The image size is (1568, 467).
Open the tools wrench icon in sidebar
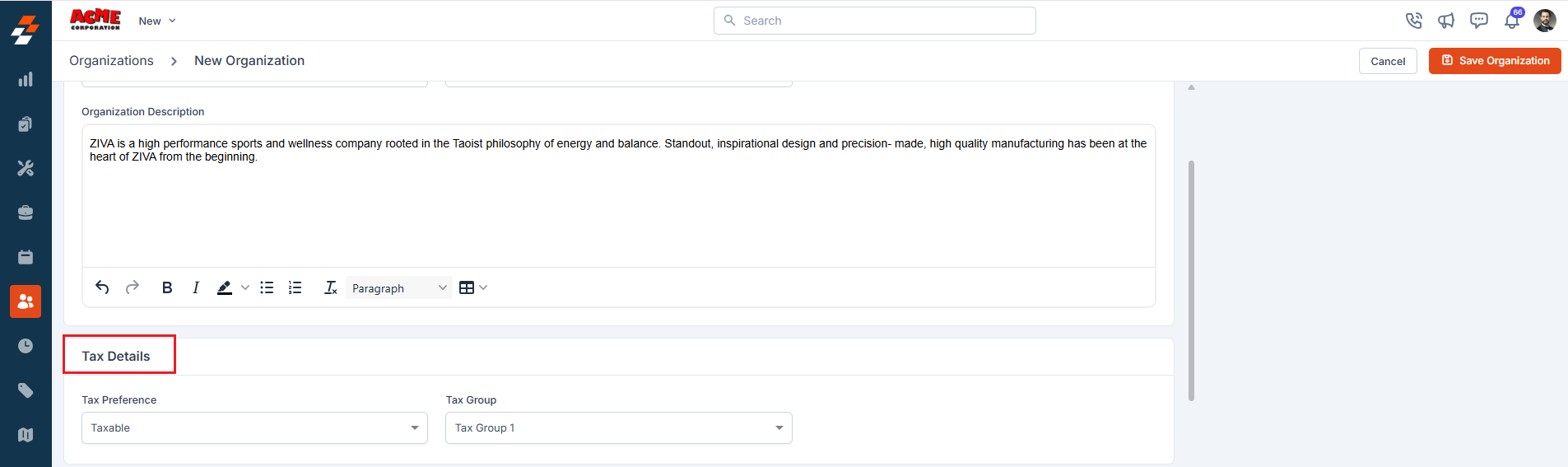pos(26,168)
